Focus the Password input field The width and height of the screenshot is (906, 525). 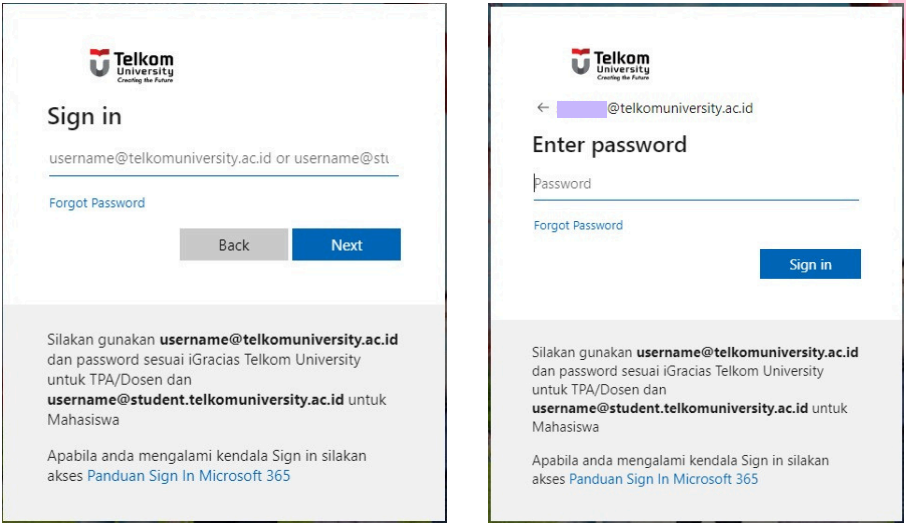pos(694,184)
